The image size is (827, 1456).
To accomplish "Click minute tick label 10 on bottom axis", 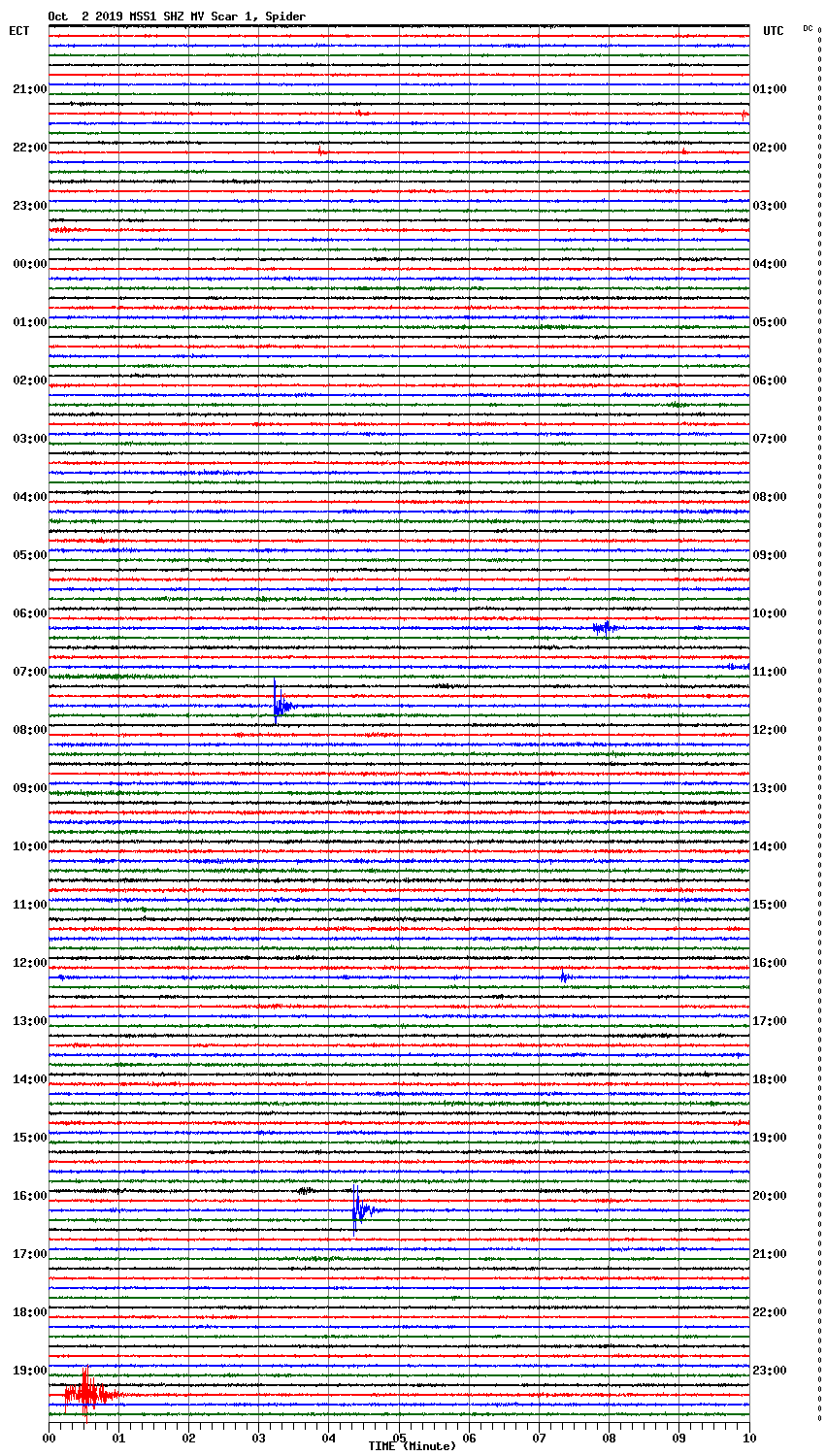I will coord(748,1438).
